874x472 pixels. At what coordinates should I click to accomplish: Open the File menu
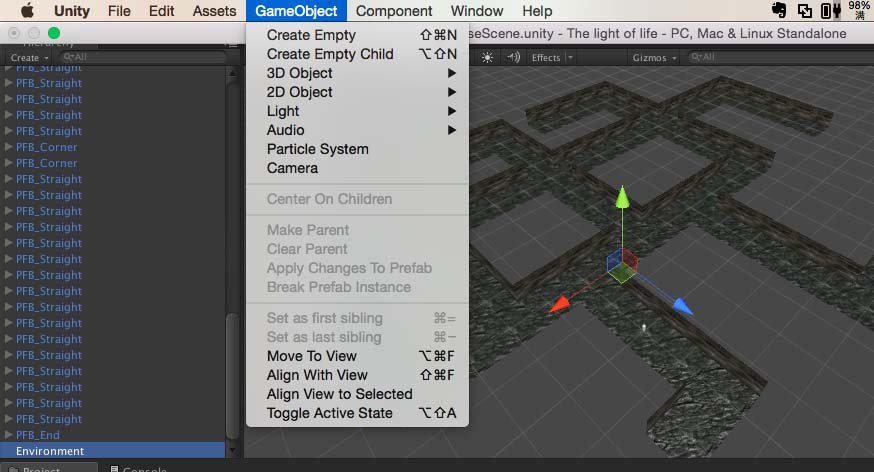coord(119,11)
